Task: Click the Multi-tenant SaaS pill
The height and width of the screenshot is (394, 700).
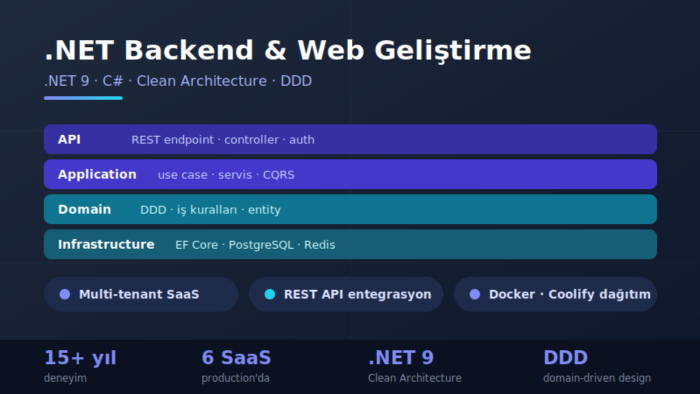Action: [141, 294]
